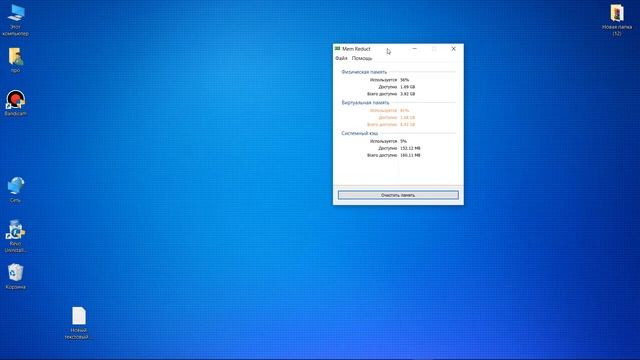
Task: Minimize the Mem Reduct window
Action: click(x=414, y=49)
